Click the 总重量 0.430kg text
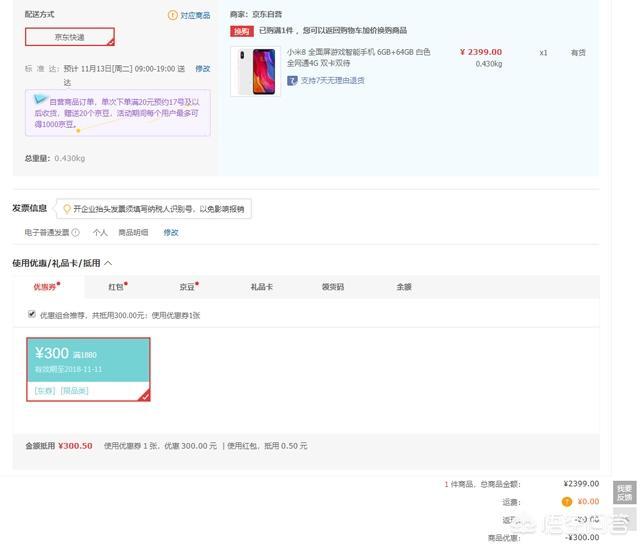The image size is (640, 546). click(x=55, y=158)
